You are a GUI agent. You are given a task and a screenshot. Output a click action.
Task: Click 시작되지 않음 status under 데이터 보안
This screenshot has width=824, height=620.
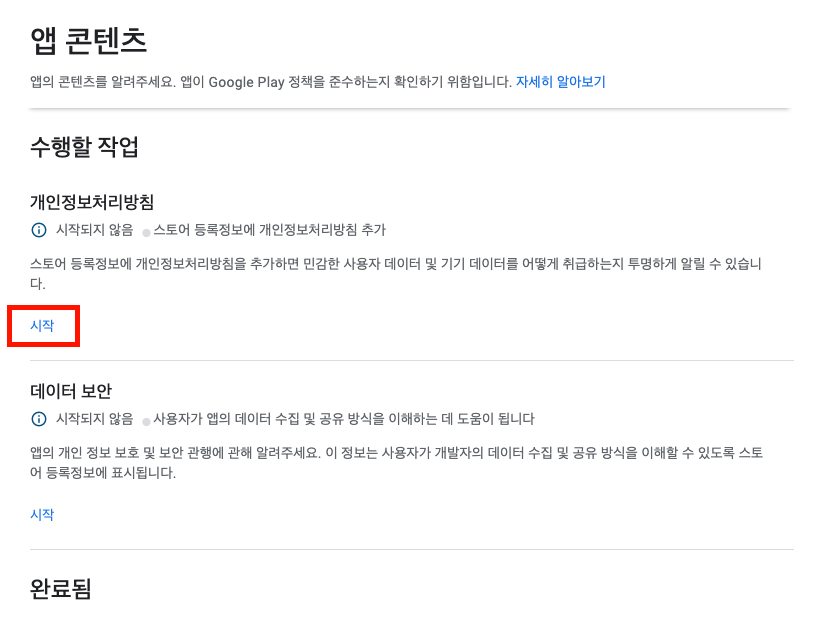pos(95,419)
